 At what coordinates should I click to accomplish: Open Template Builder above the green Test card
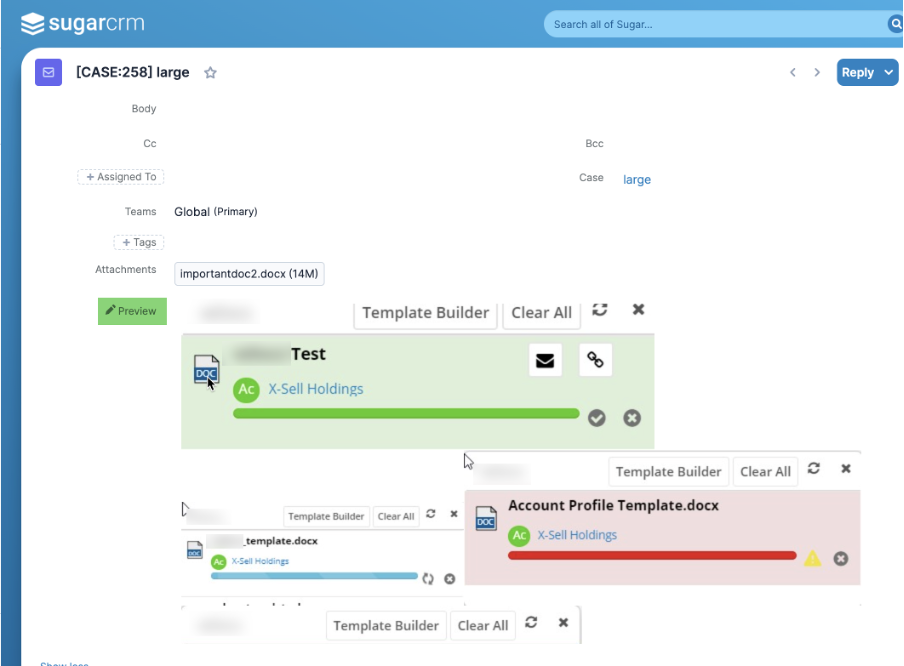pos(426,312)
